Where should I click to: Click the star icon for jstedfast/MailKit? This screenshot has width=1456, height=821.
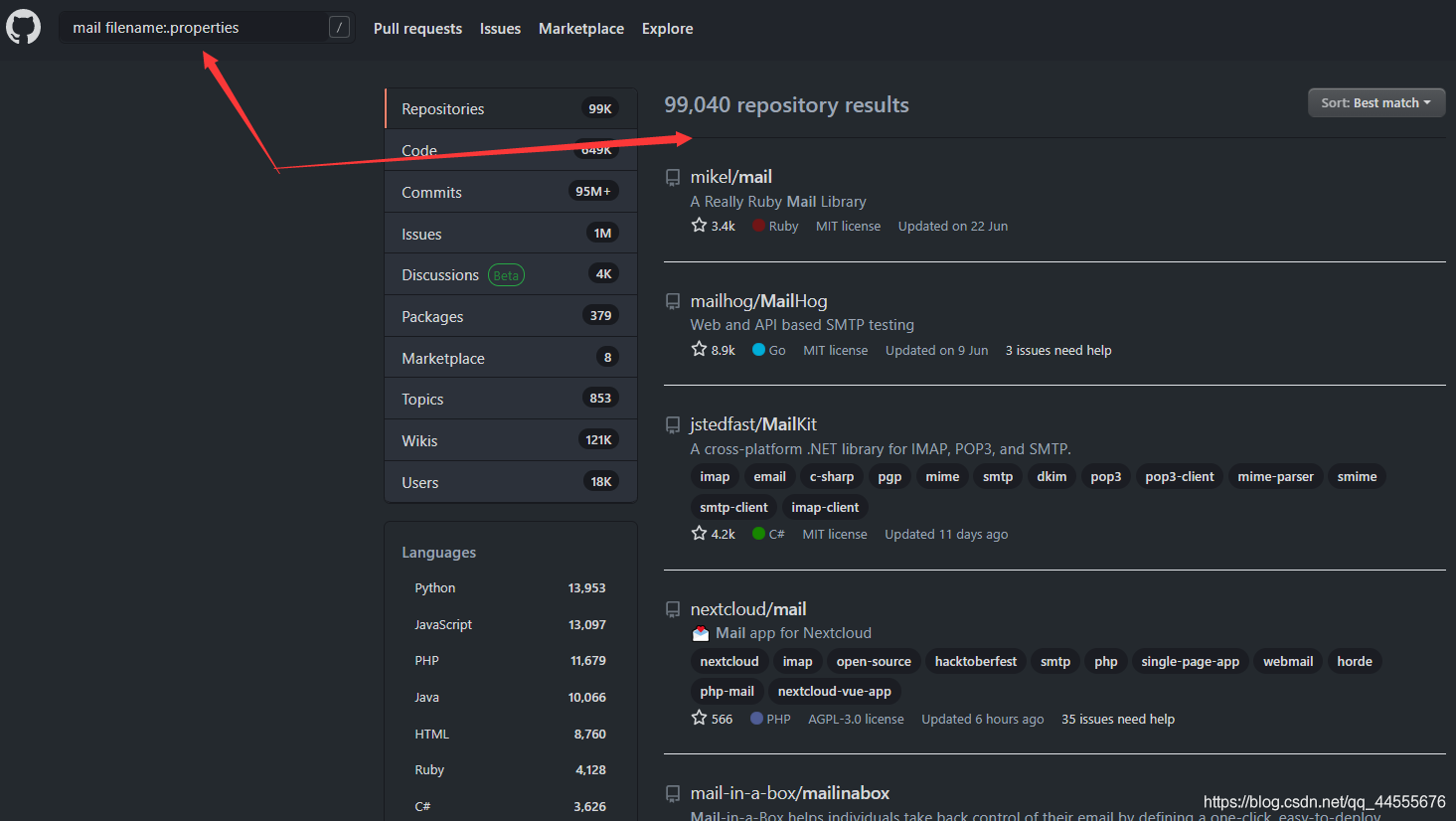click(699, 534)
